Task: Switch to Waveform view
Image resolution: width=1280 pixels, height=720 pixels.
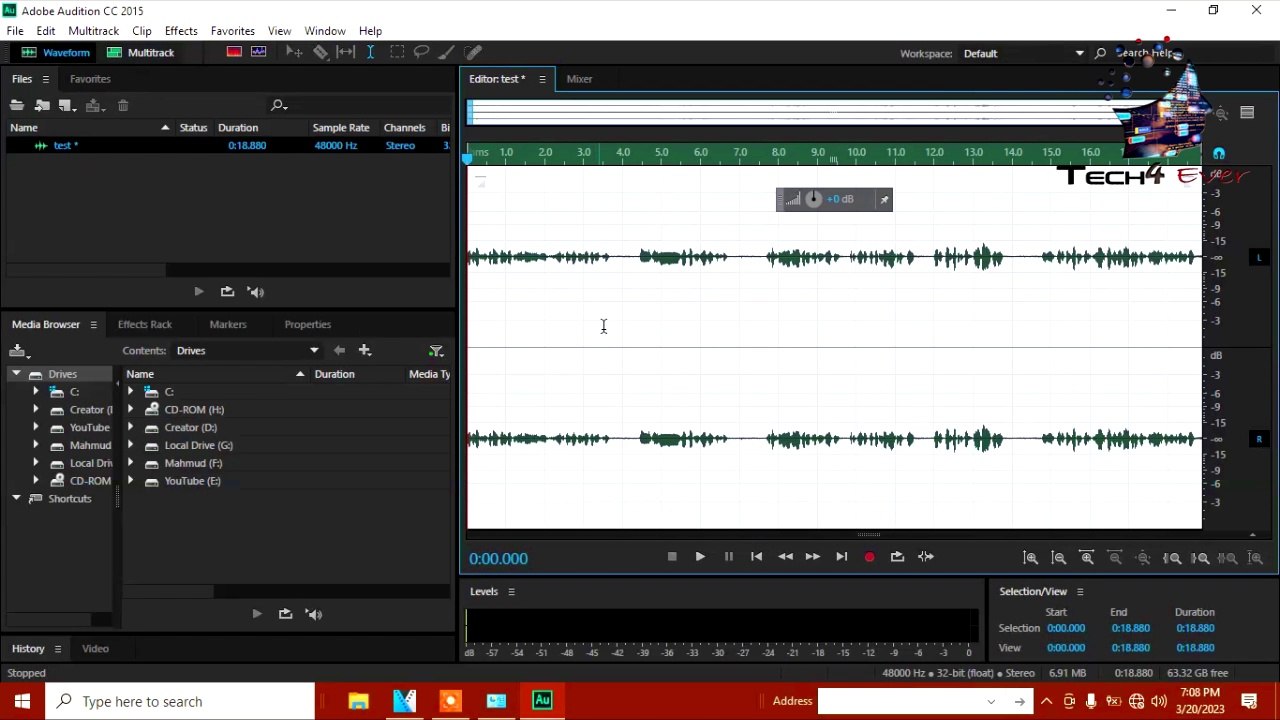Action: pos(56,52)
